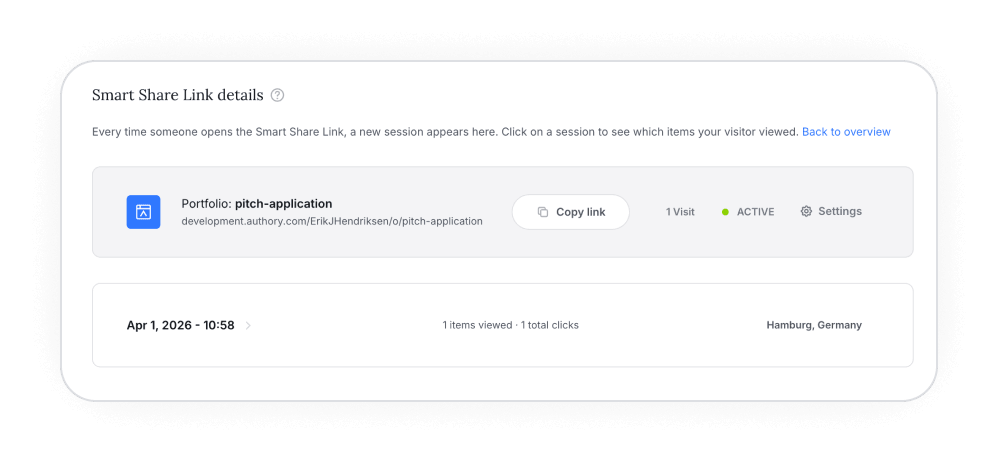Follow the Back to overview link
Image resolution: width=998 pixels, height=462 pixels.
click(845, 132)
